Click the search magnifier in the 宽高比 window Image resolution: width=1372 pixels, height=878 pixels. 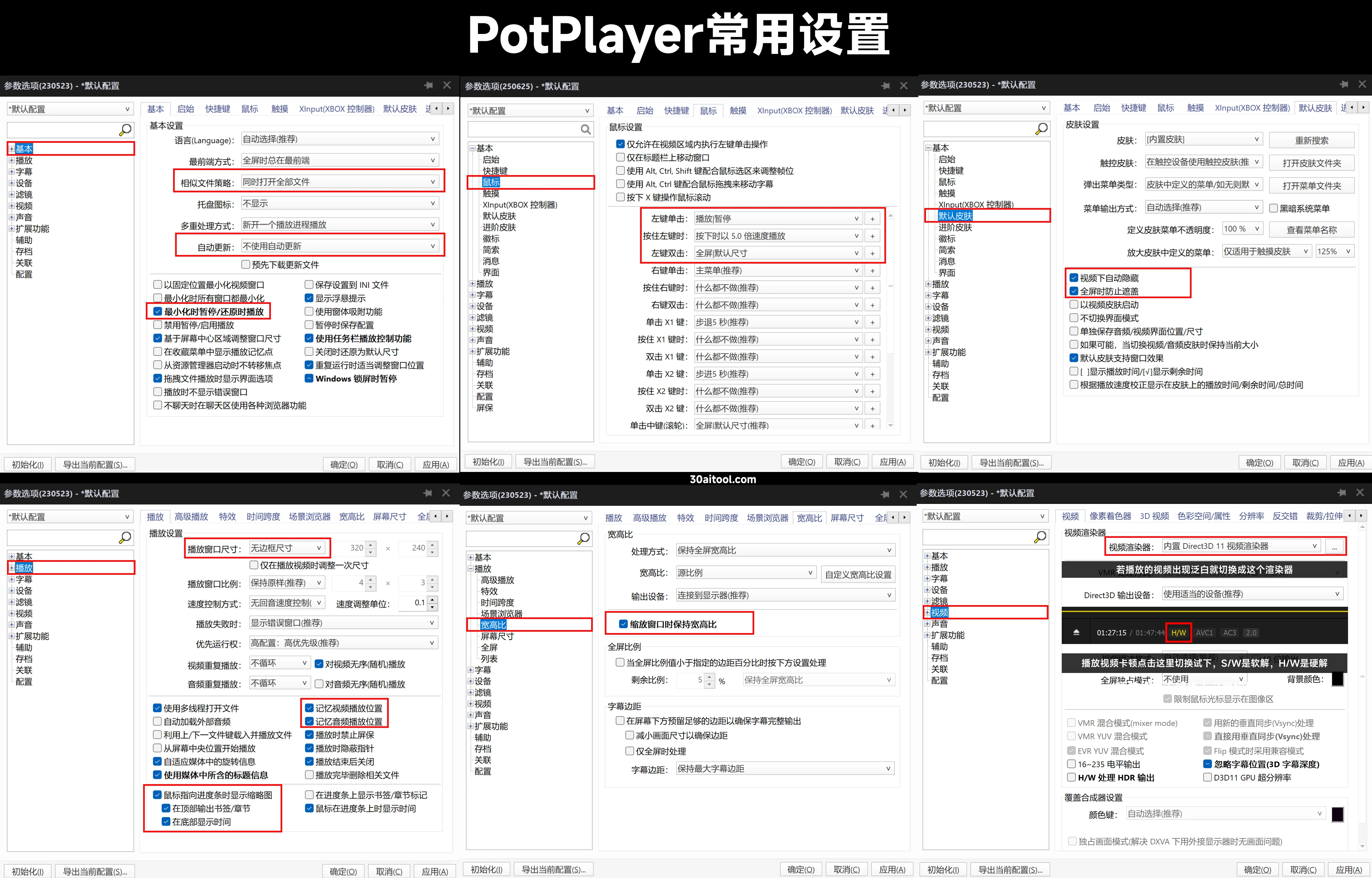click(x=584, y=538)
